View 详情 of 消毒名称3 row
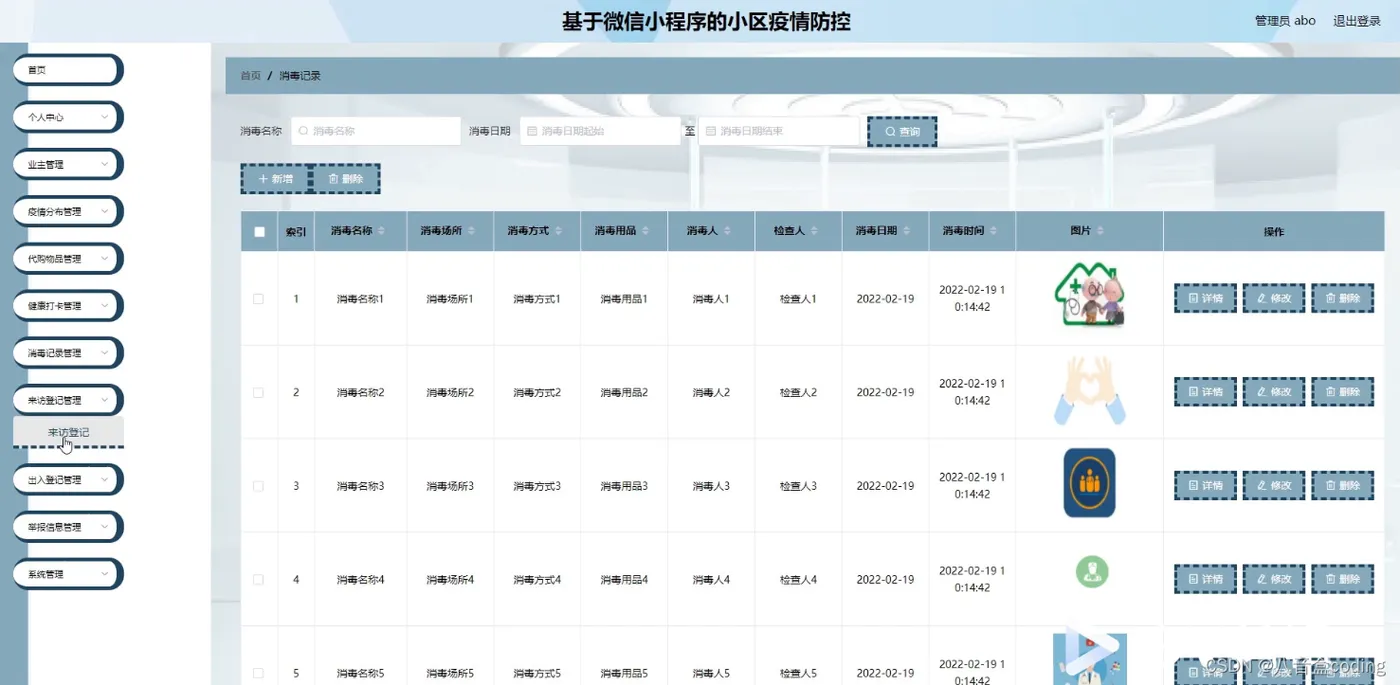Screen dimensions: 1400x685 click(x=1205, y=486)
